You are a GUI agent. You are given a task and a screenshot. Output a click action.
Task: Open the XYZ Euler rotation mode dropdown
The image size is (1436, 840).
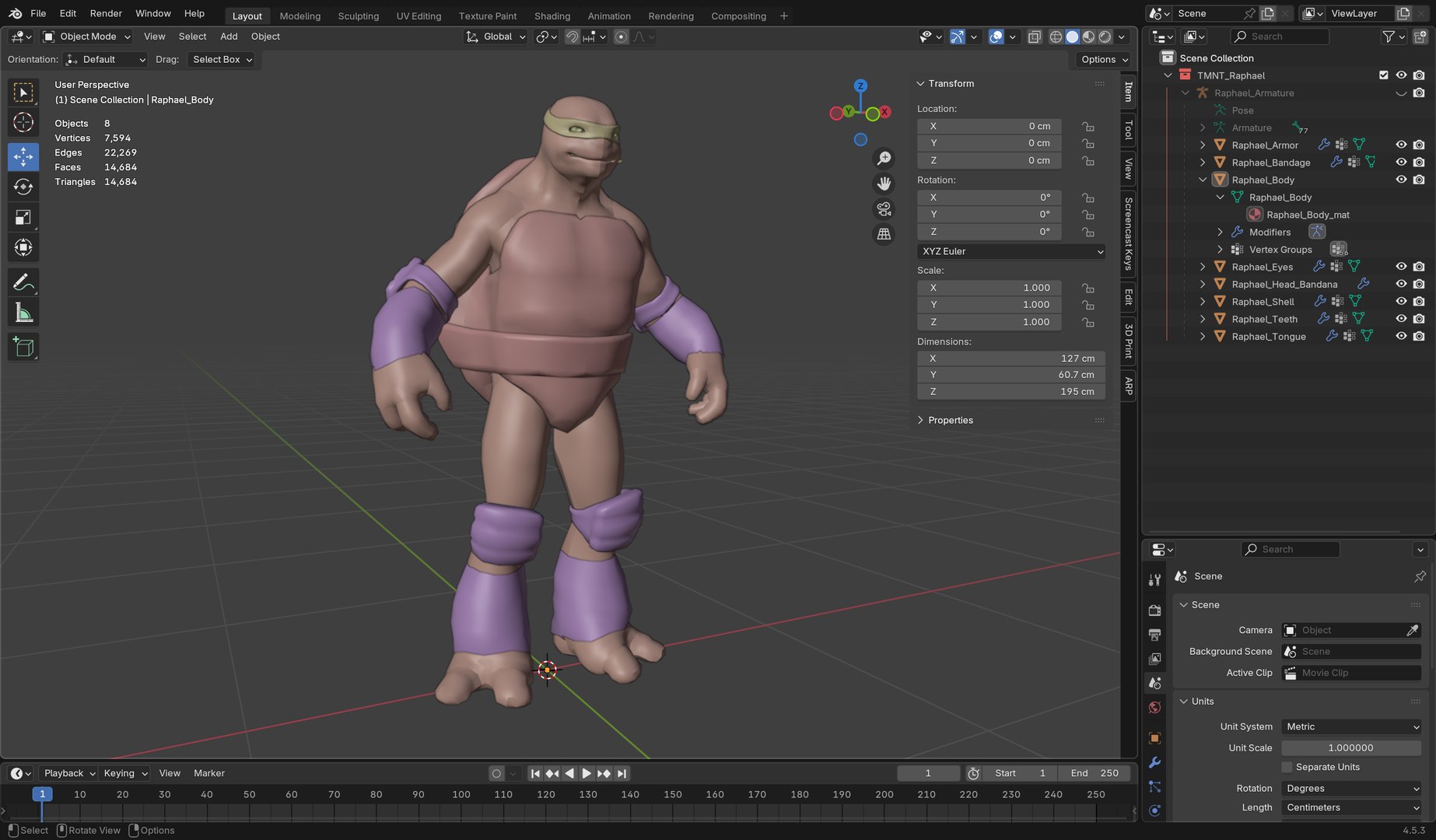click(x=1011, y=251)
